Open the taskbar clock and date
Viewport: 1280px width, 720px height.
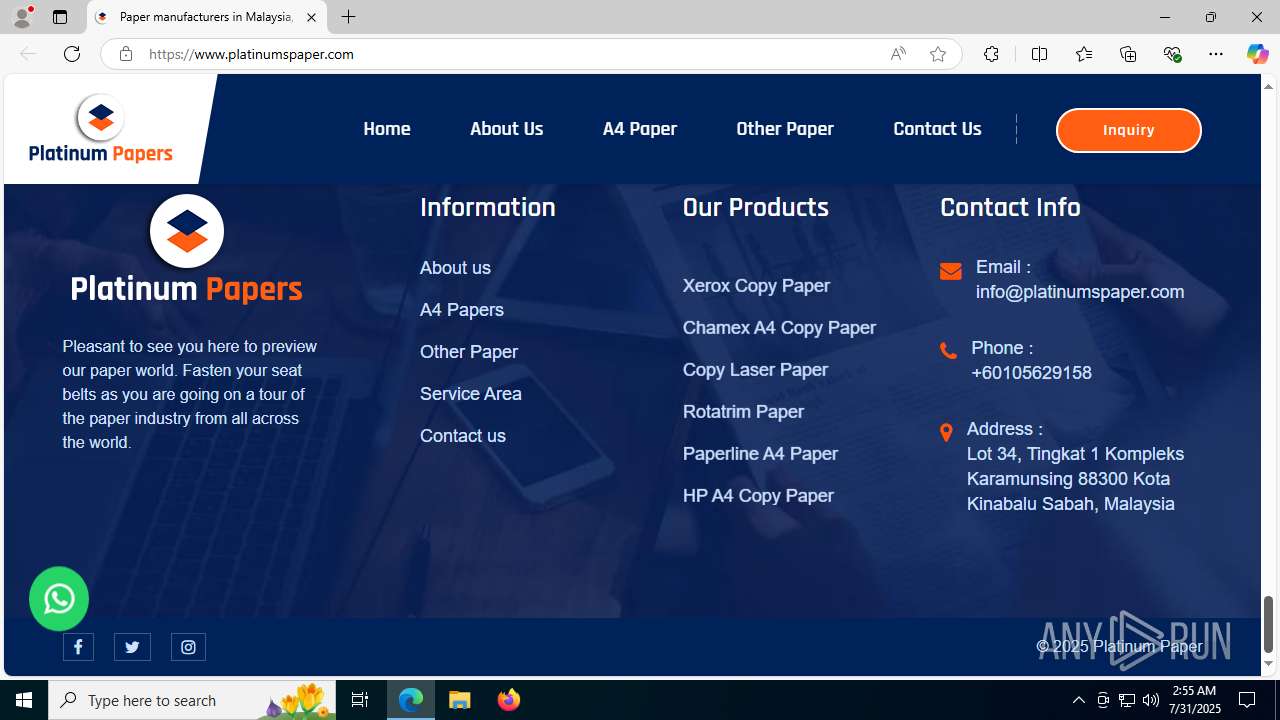(1195, 700)
